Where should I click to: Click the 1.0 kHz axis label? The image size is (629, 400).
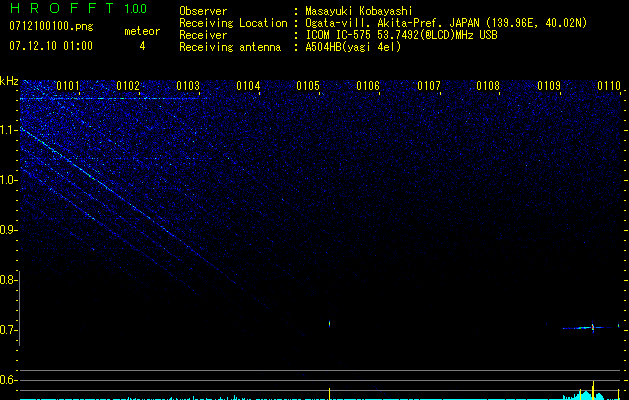[x=8, y=180]
